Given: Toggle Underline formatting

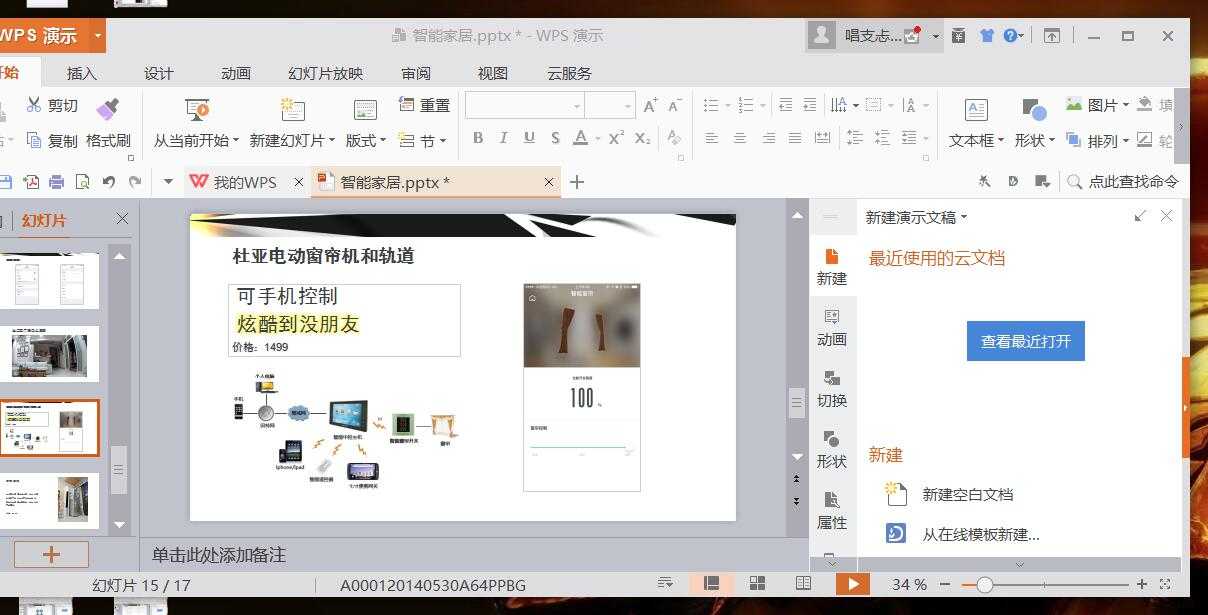Looking at the screenshot, I should tap(529, 138).
